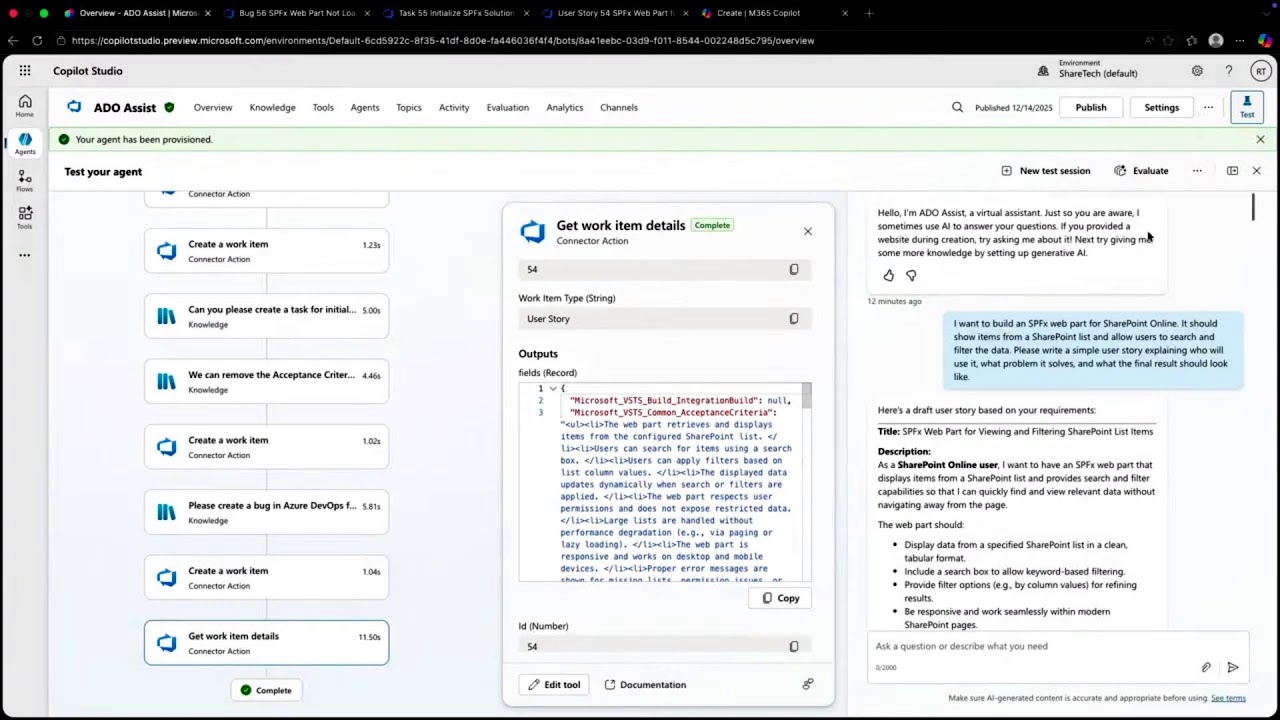Select the Create a work item 1.04s step
The width and height of the screenshot is (1280, 720).
click(266, 578)
